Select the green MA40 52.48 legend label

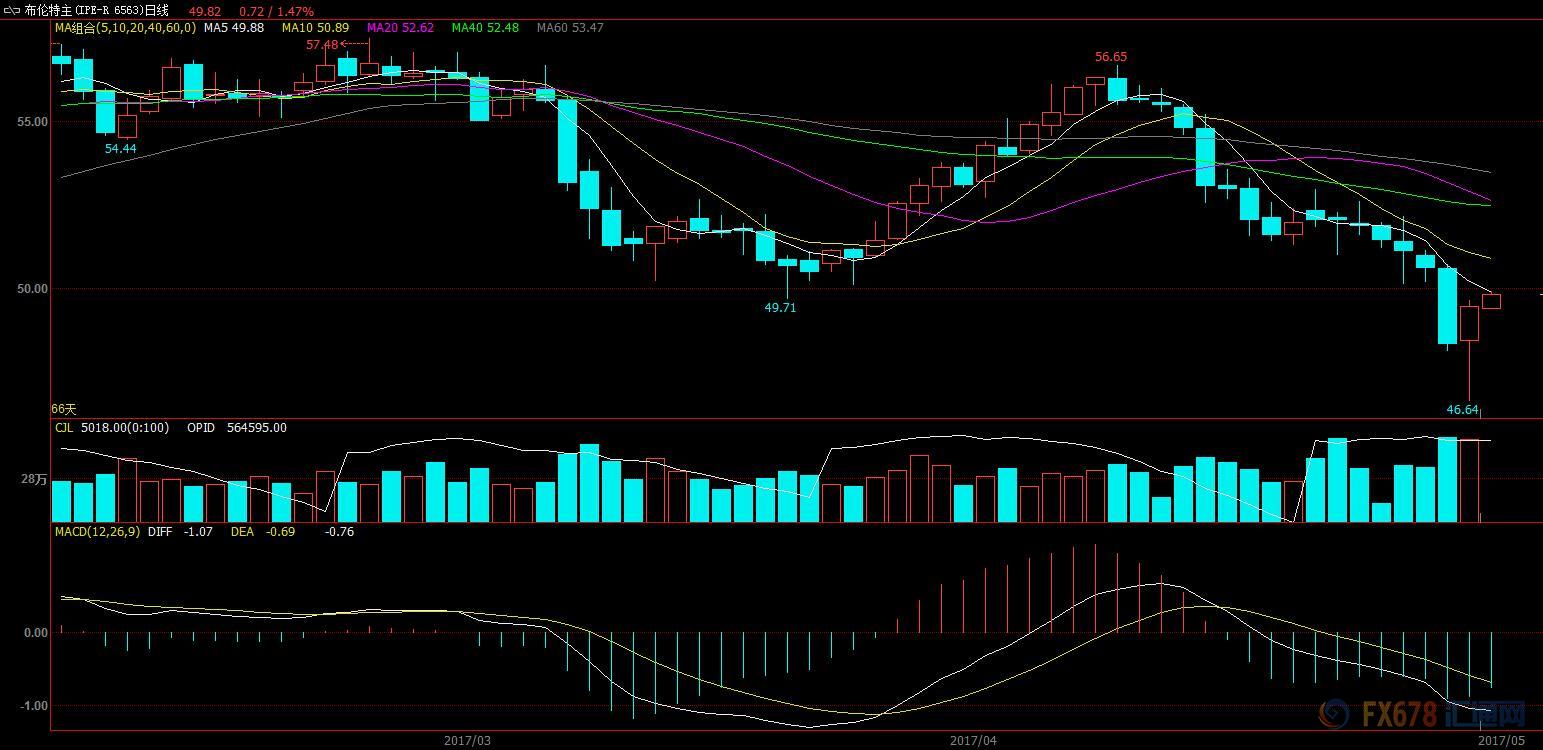[x=485, y=28]
